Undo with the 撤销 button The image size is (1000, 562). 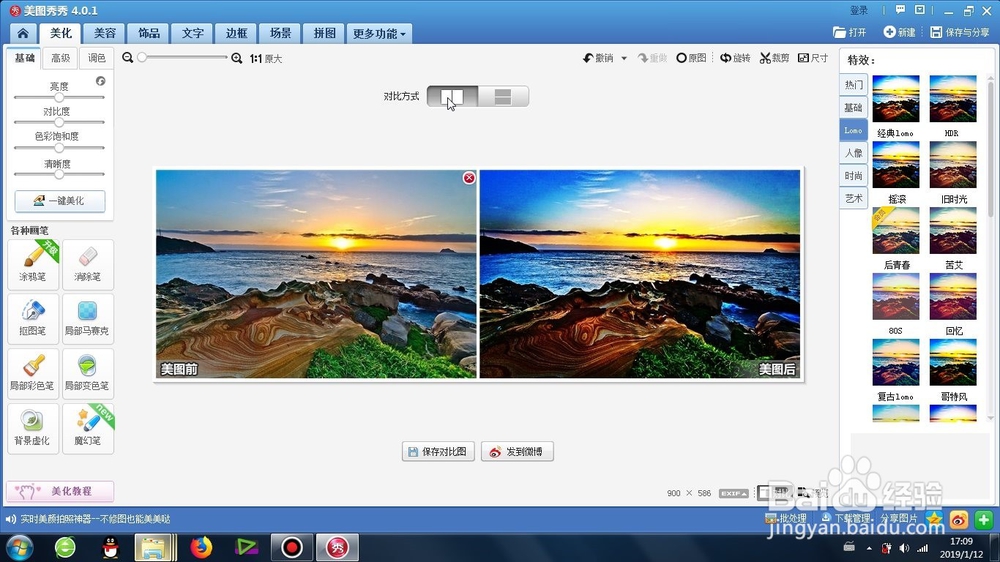[598, 58]
